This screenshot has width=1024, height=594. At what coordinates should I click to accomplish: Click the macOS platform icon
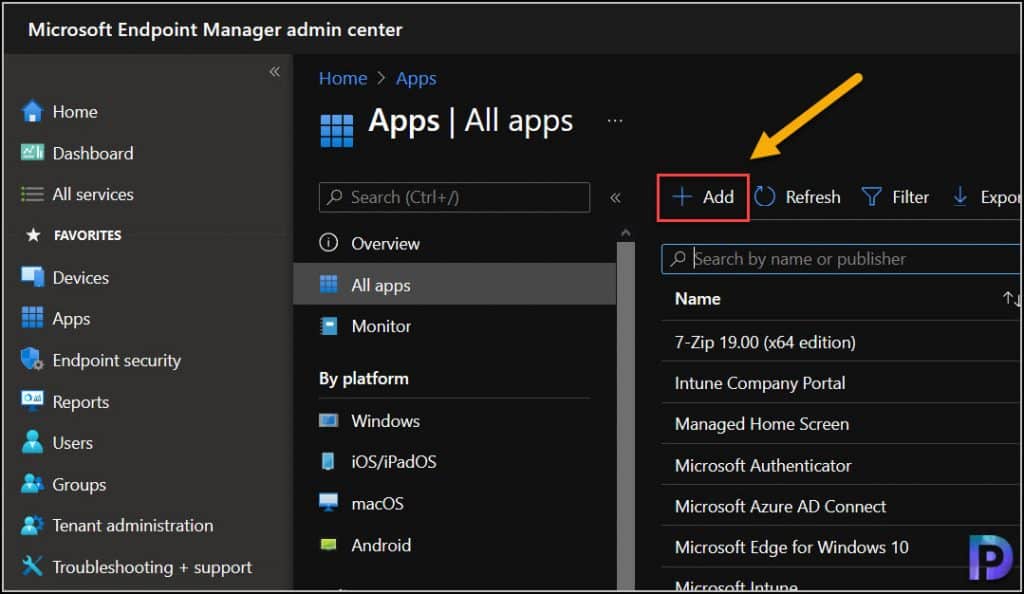pyautogui.click(x=328, y=503)
